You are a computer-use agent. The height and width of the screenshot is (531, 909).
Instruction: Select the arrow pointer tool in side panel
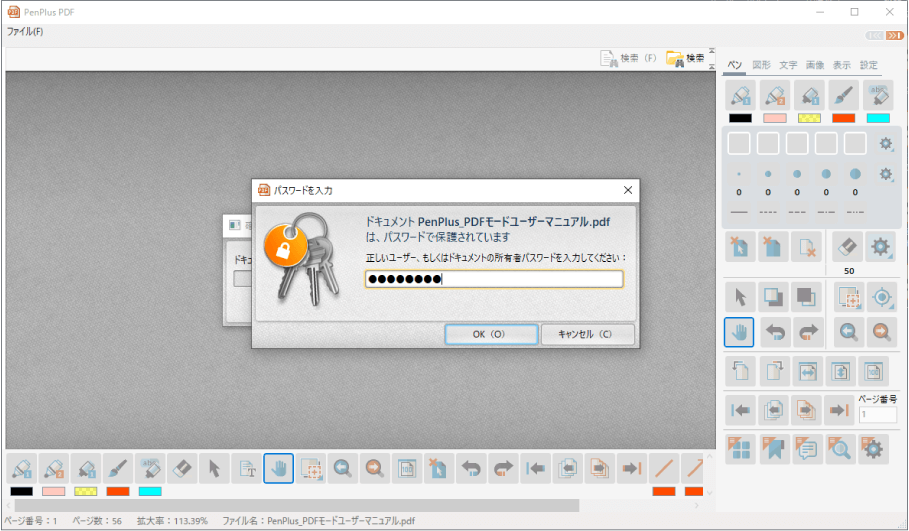740,297
